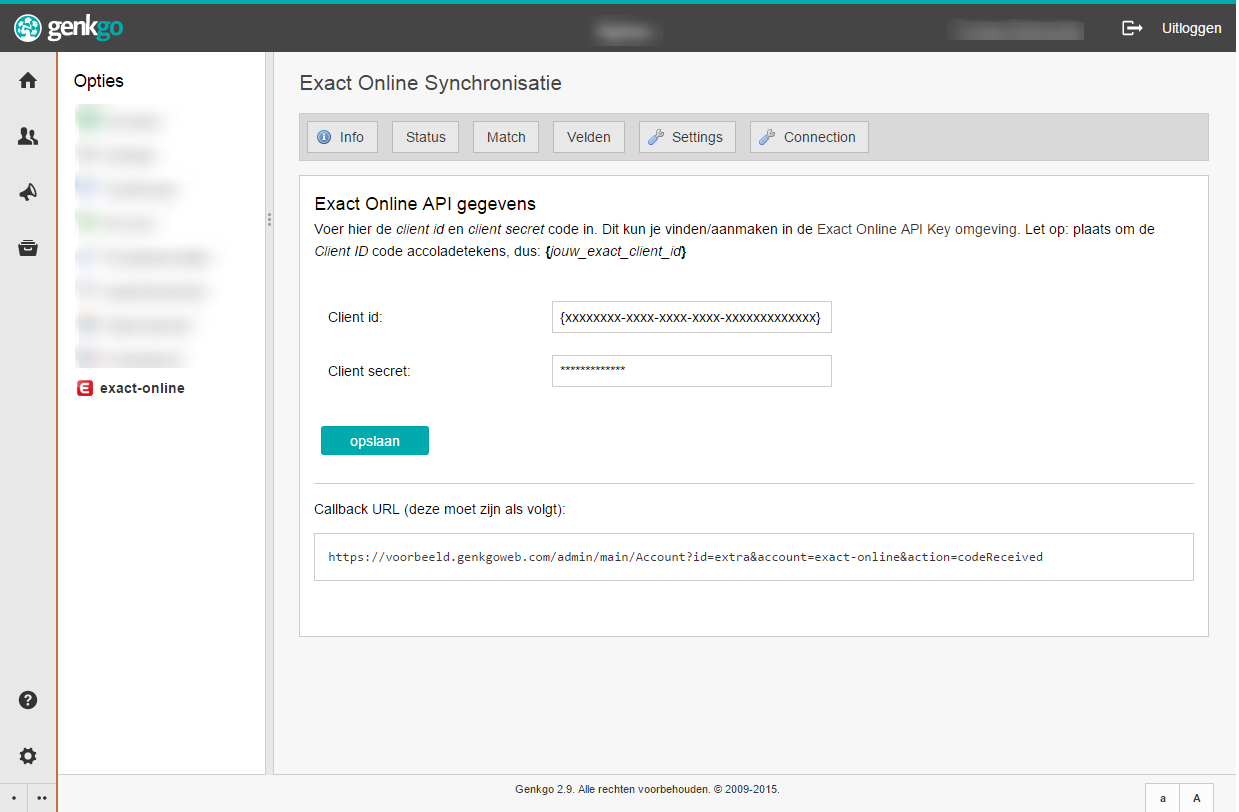Open the Velden tab

click(589, 137)
